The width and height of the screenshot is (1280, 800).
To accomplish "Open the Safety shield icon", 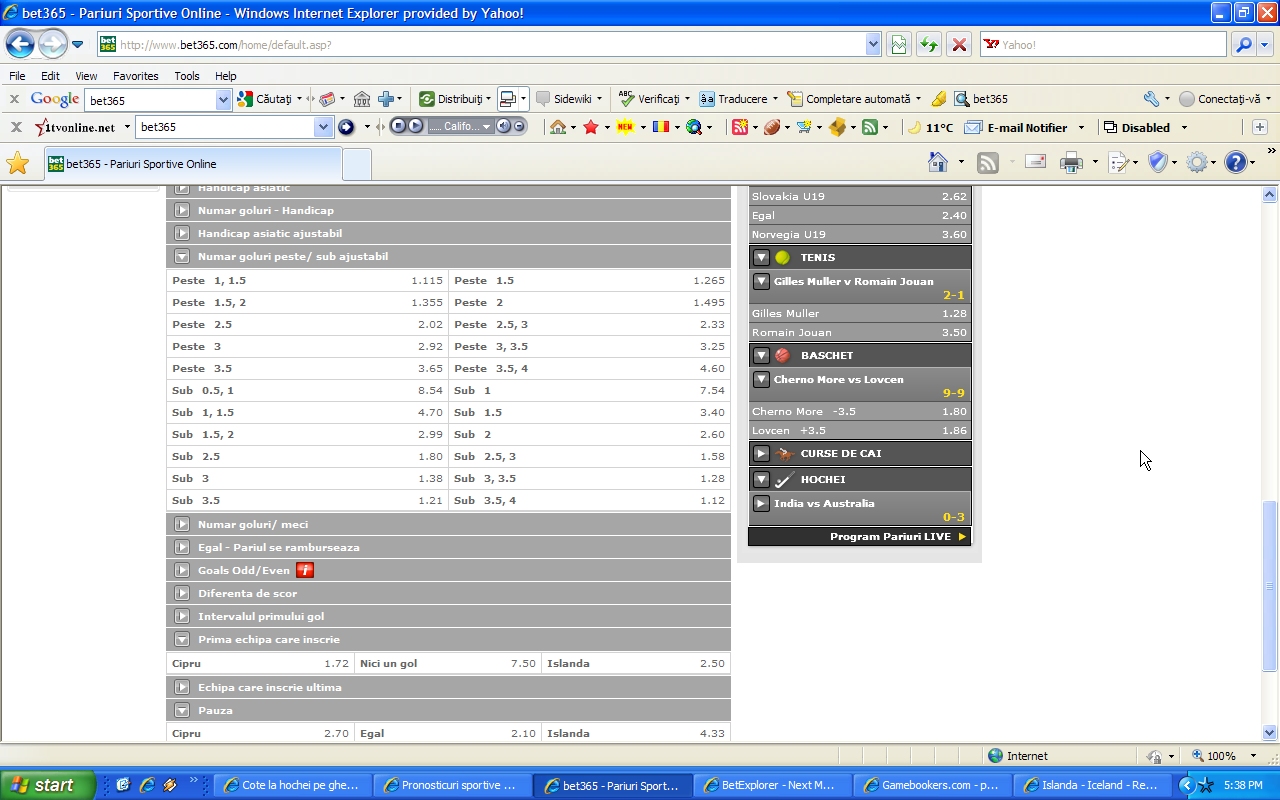I will pos(1157,162).
